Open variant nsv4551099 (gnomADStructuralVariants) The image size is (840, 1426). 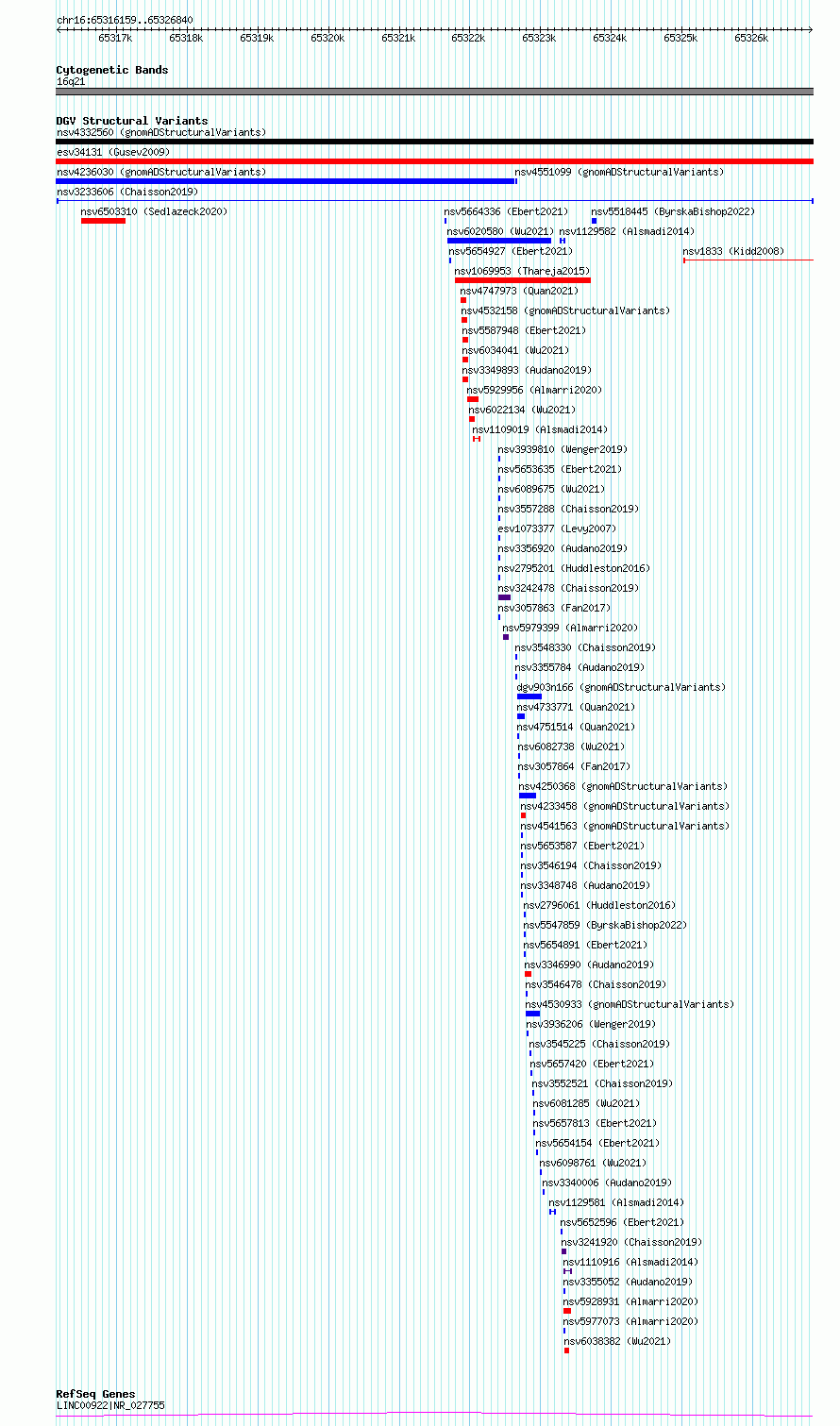point(619,172)
